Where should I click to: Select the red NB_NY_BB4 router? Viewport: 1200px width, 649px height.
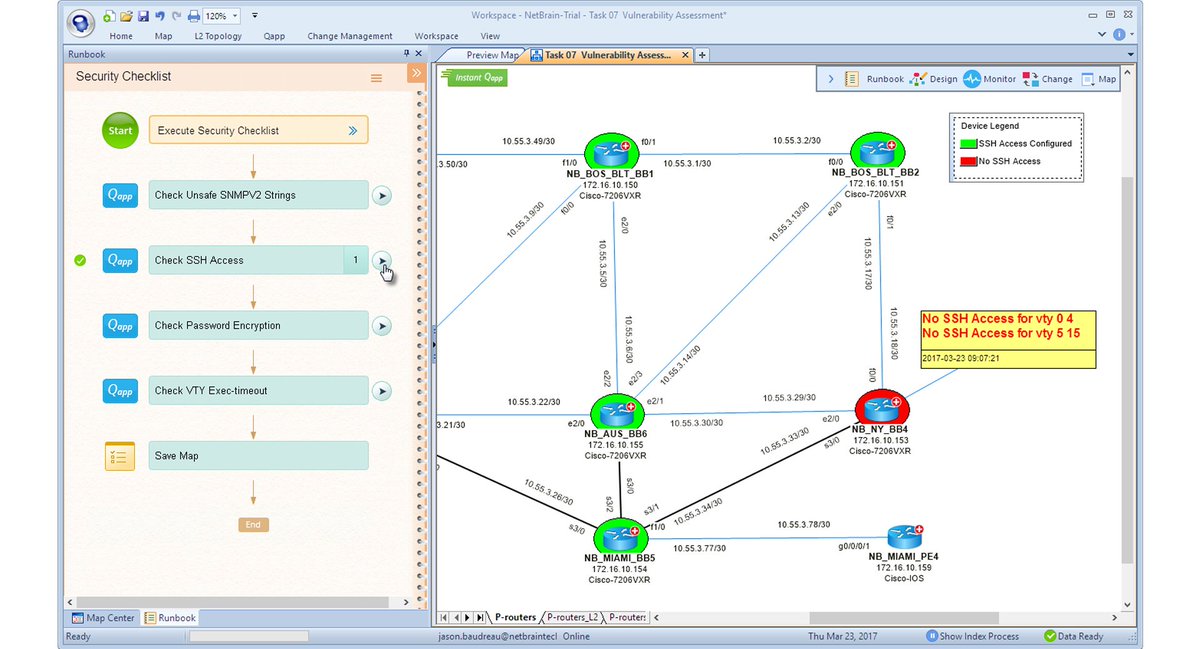point(880,407)
